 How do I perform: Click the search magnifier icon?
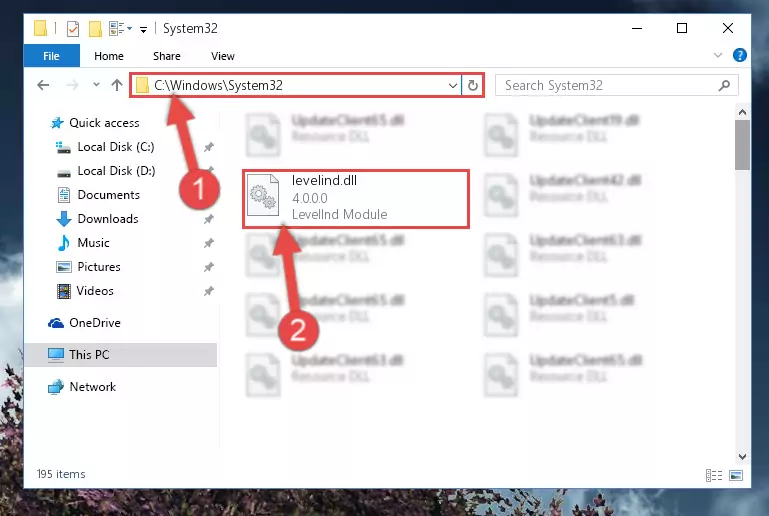724,85
